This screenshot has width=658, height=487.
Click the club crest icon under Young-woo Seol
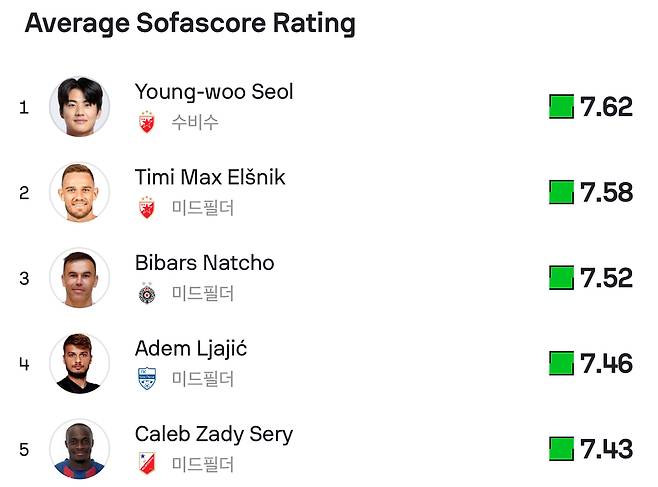click(147, 122)
